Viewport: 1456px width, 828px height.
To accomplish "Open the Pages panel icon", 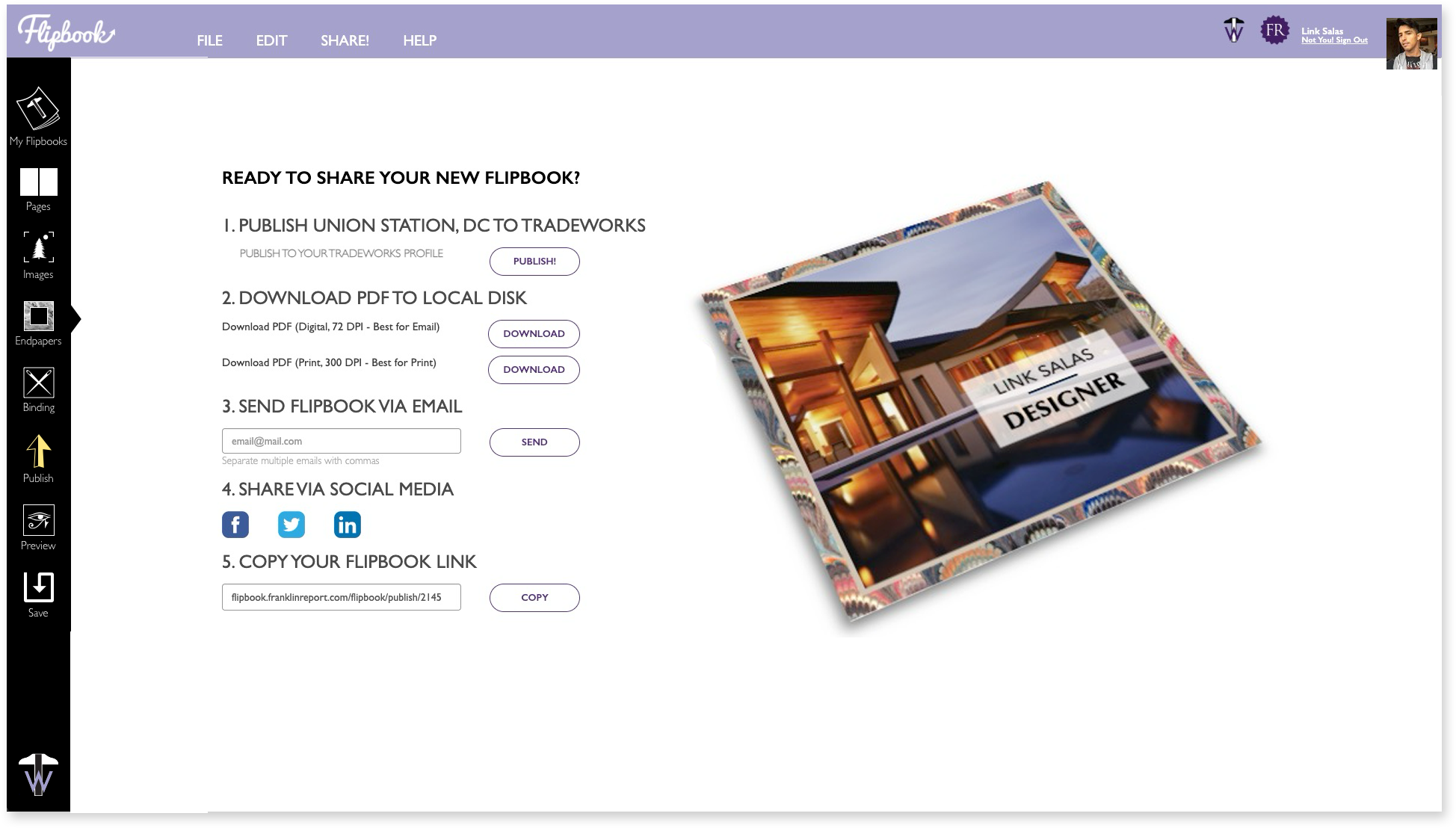I will 38,182.
